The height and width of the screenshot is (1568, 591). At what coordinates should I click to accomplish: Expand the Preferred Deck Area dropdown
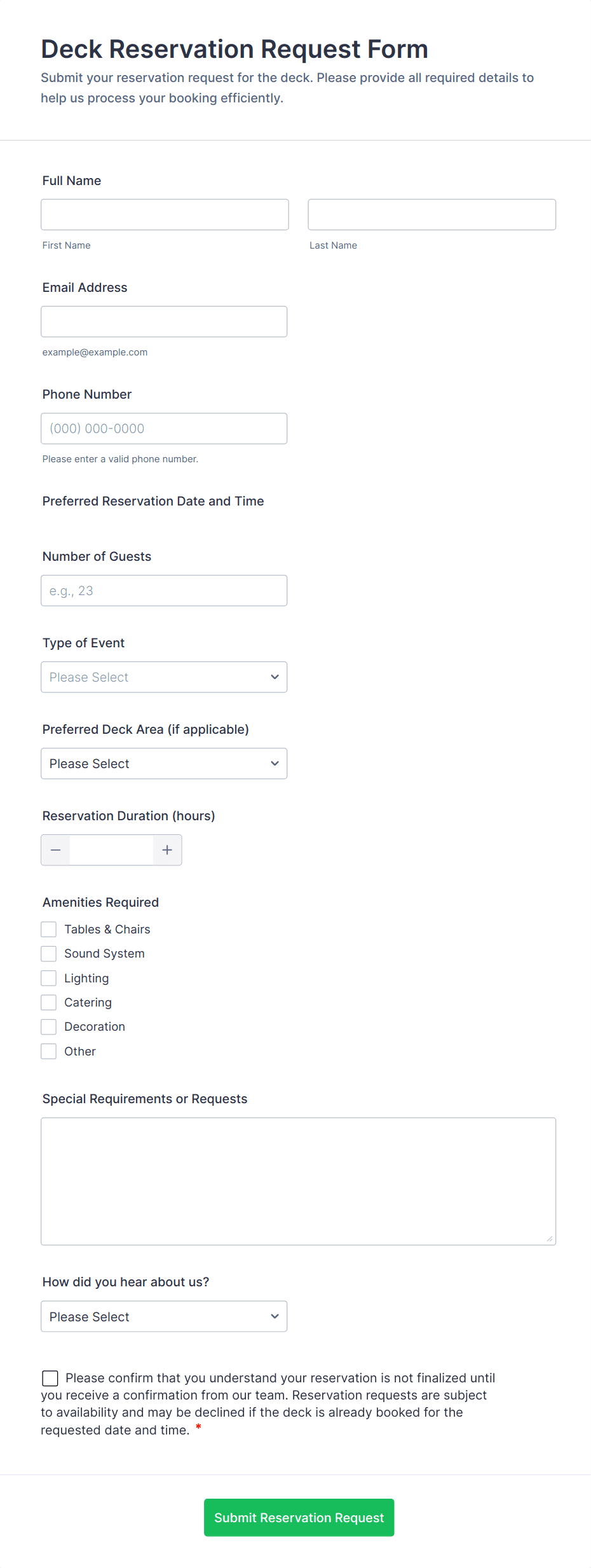164,764
